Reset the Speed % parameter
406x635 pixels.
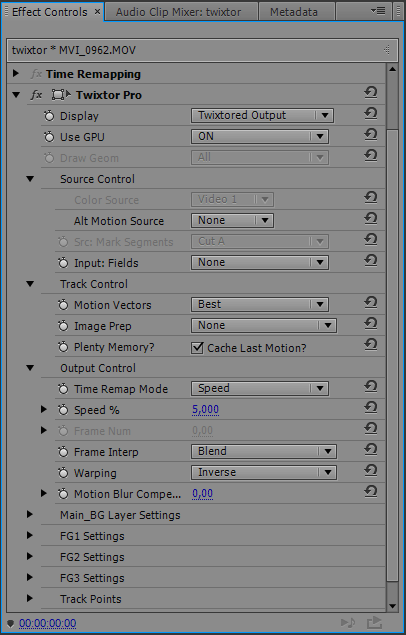tap(370, 409)
